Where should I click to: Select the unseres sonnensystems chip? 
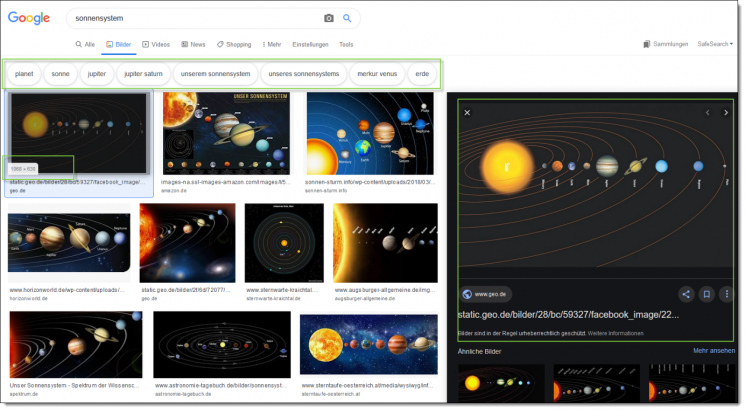pos(304,74)
